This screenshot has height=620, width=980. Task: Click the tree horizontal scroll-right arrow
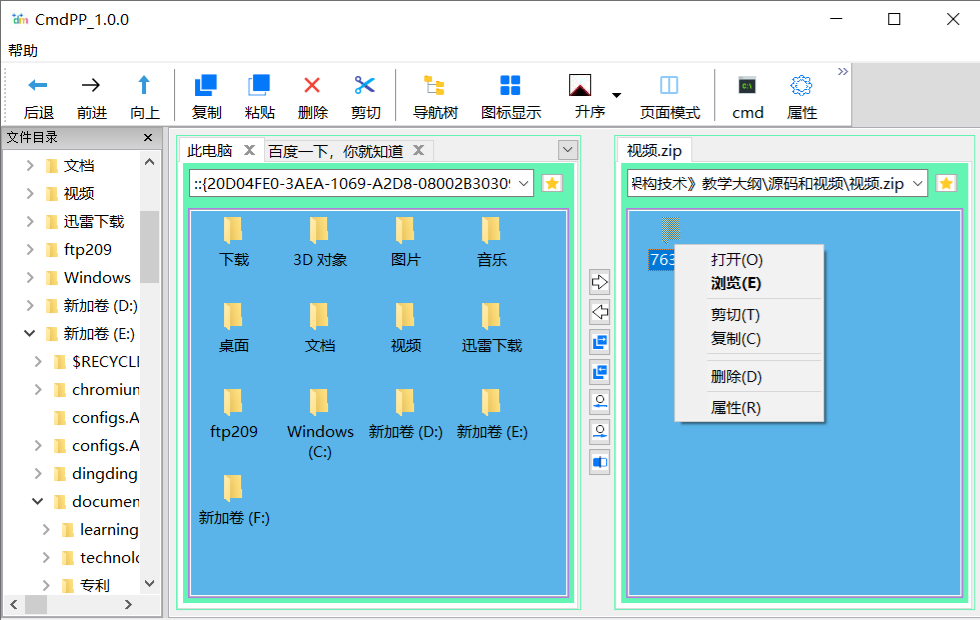click(x=128, y=604)
